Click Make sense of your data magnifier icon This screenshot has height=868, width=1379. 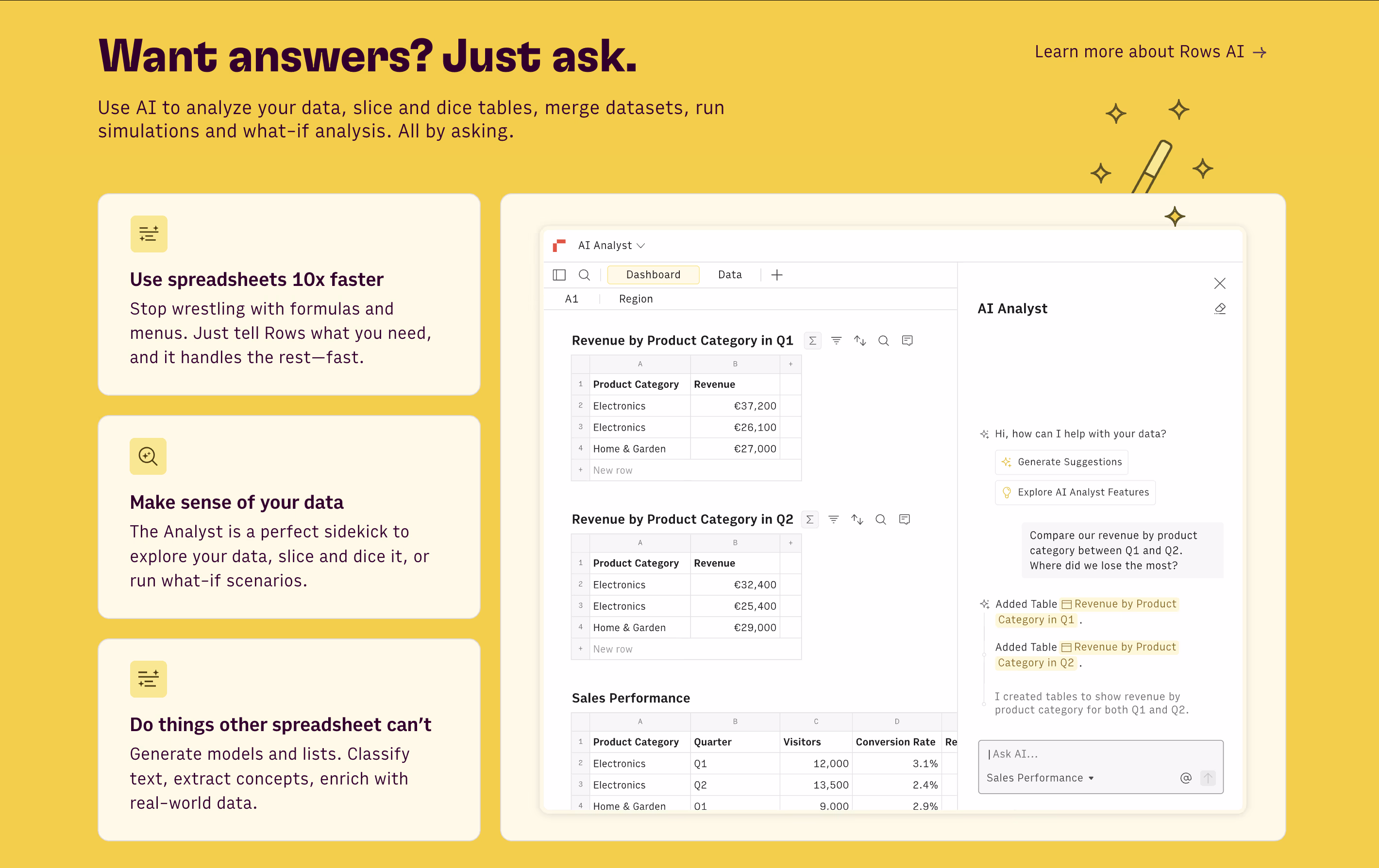click(x=148, y=456)
